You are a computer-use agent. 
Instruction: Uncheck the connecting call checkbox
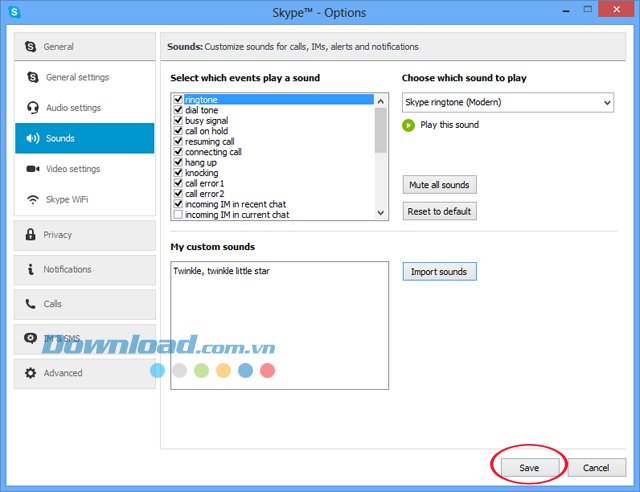coord(178,151)
